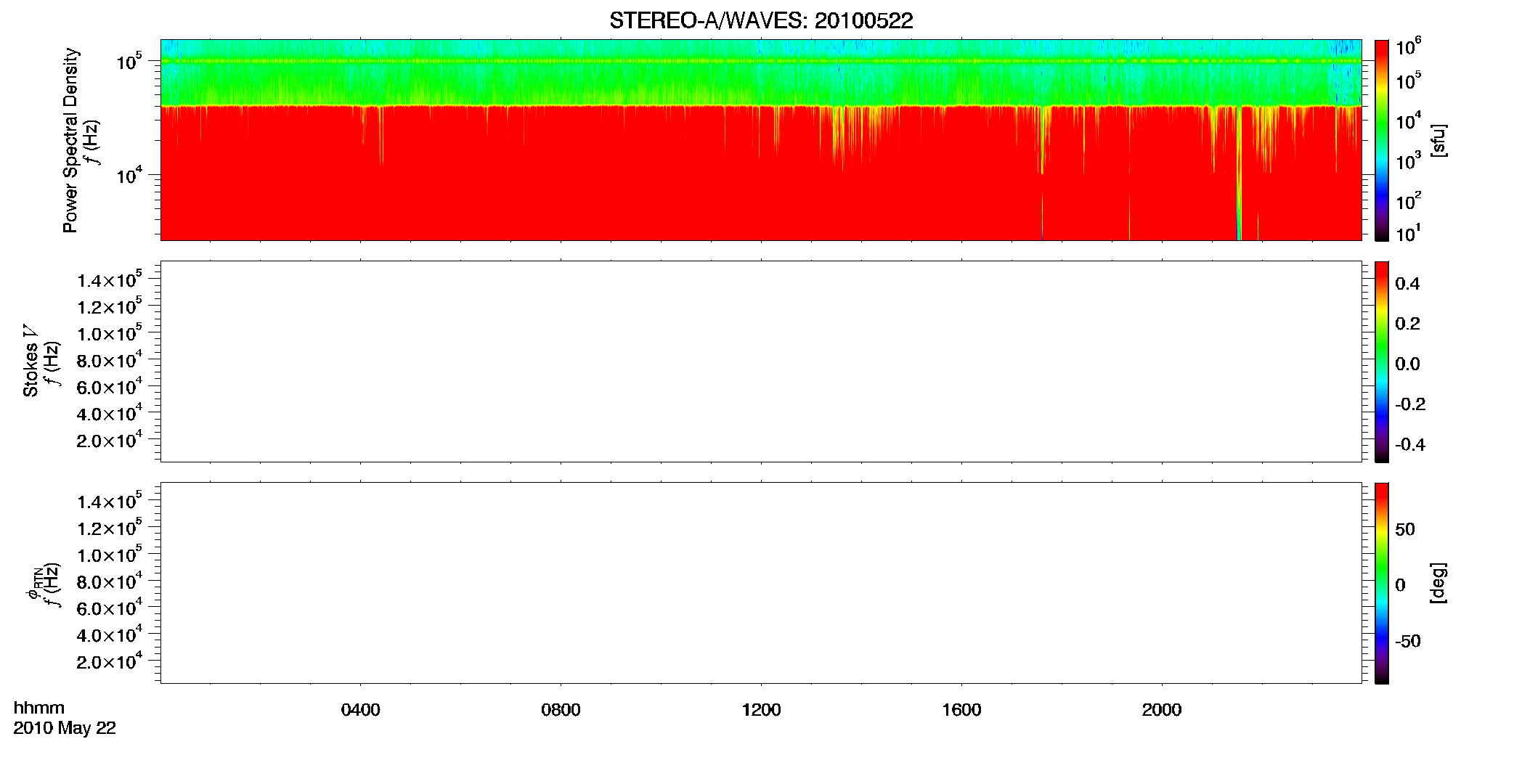The height and width of the screenshot is (784, 1522).
Task: Click the 0400 time axis label
Action: click(361, 710)
